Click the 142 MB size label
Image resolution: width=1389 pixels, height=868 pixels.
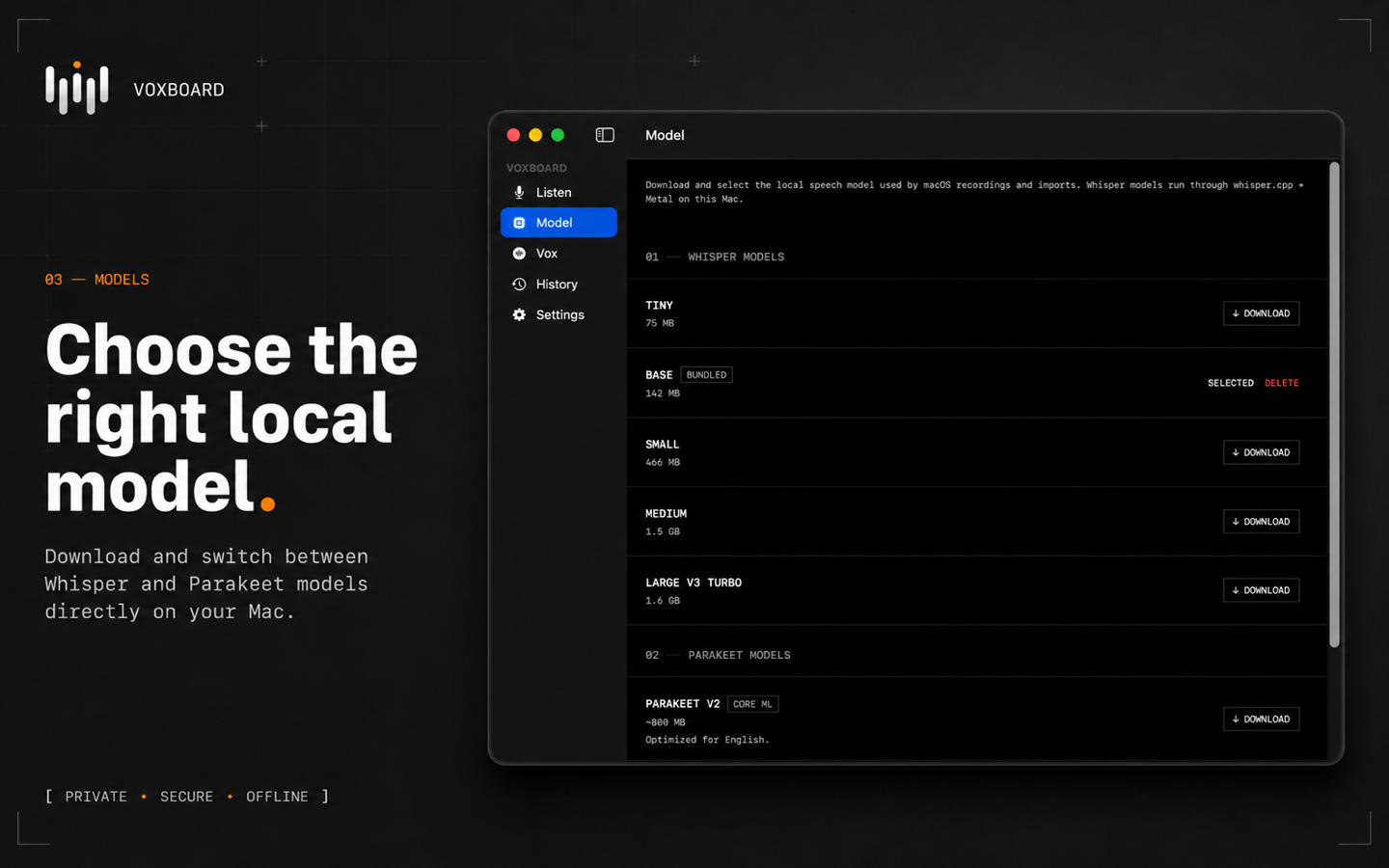click(x=663, y=393)
